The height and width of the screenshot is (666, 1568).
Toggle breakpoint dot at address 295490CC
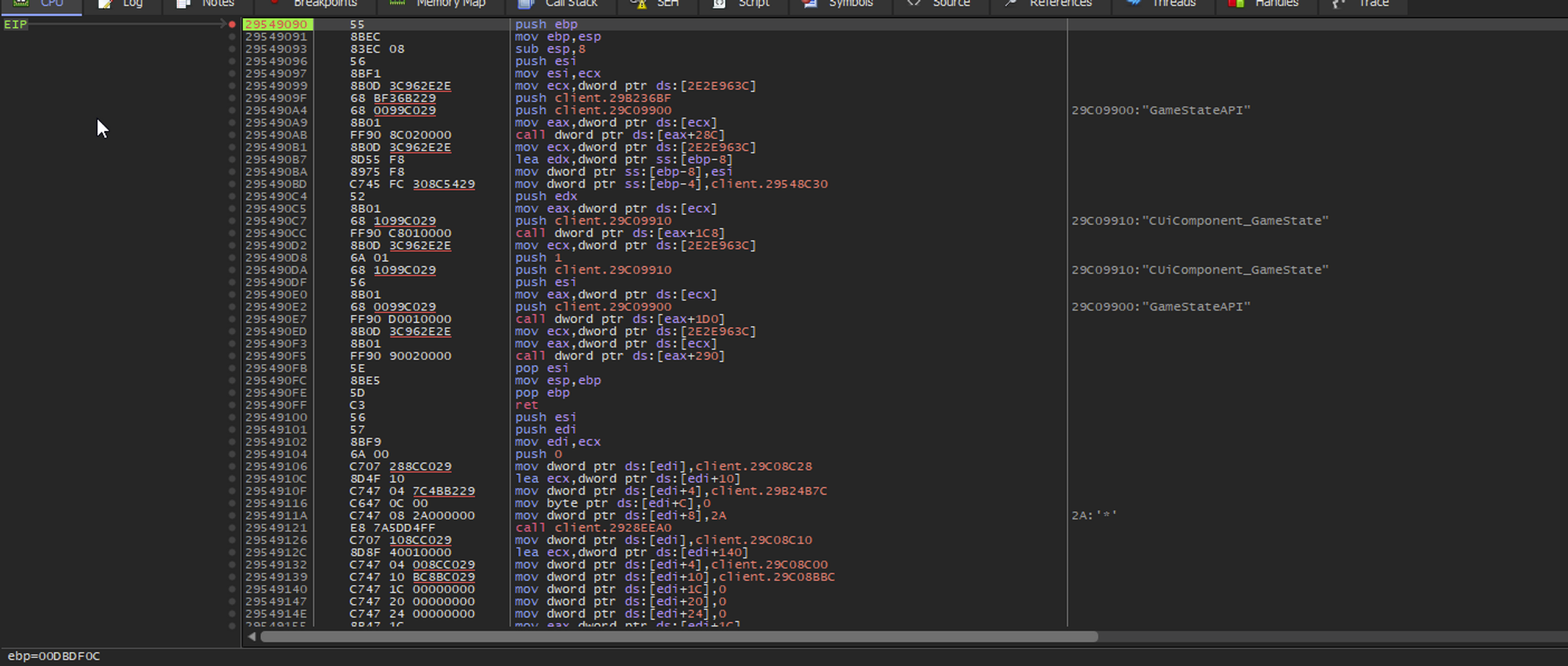(x=232, y=233)
